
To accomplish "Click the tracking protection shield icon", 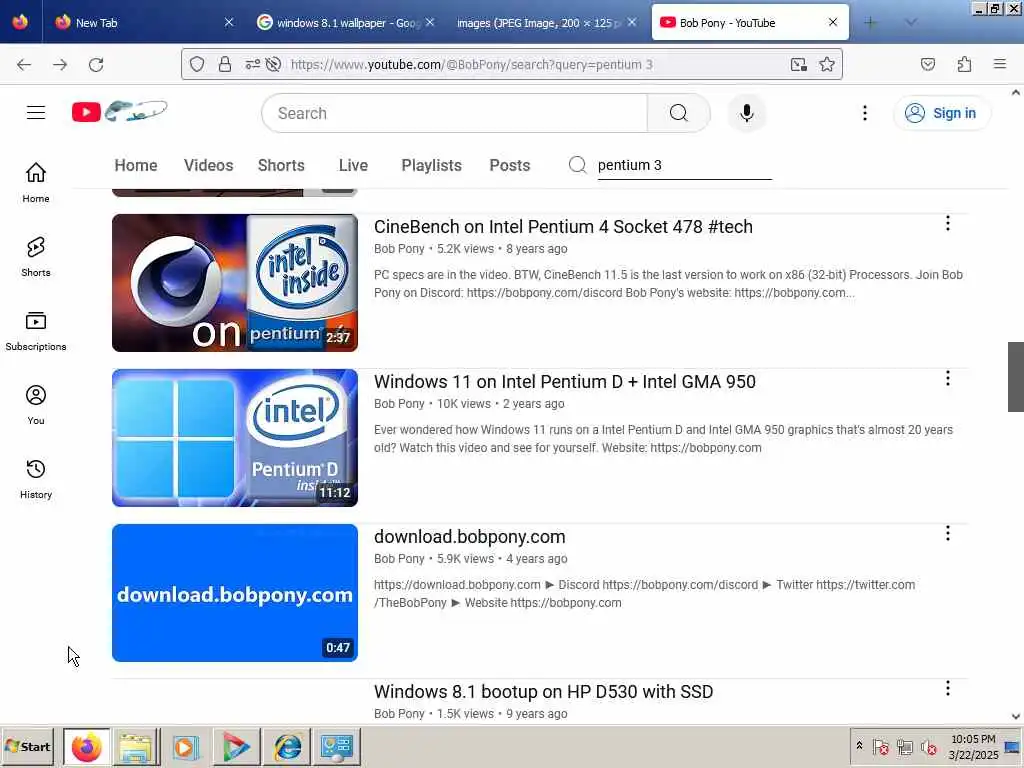I will [x=197, y=64].
